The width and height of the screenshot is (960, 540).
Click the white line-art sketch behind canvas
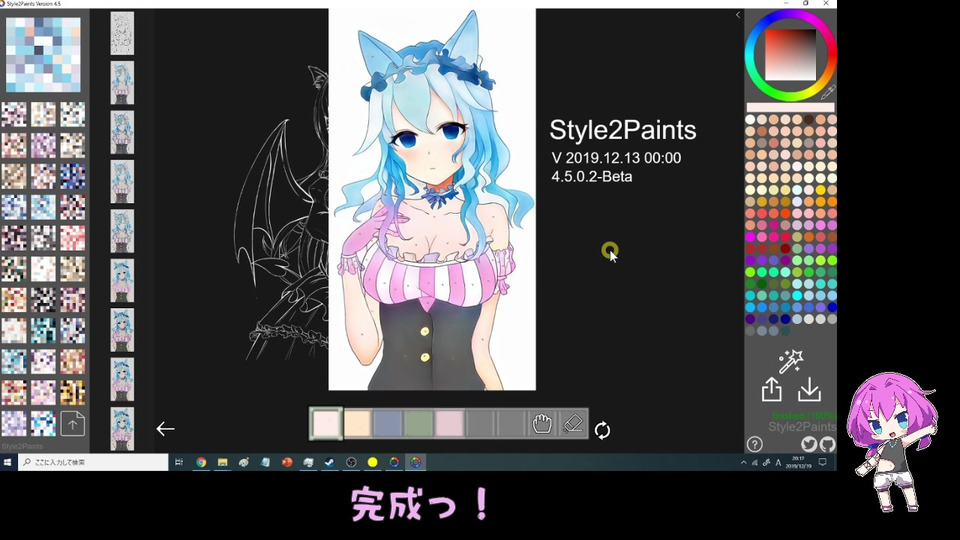[282, 214]
